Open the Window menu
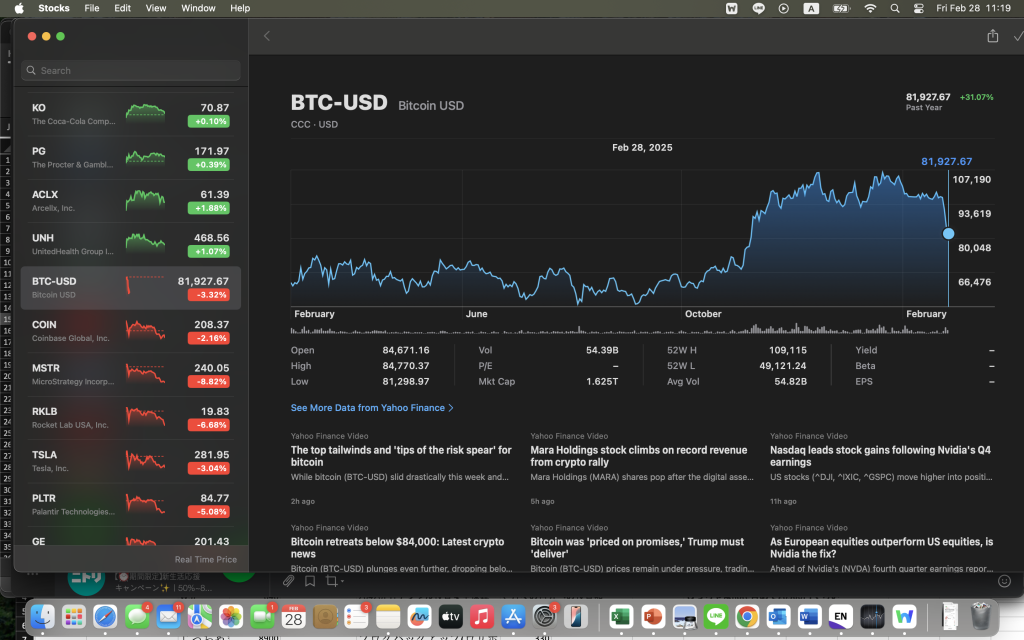Screen dimensions: 1024x640 (197, 8)
